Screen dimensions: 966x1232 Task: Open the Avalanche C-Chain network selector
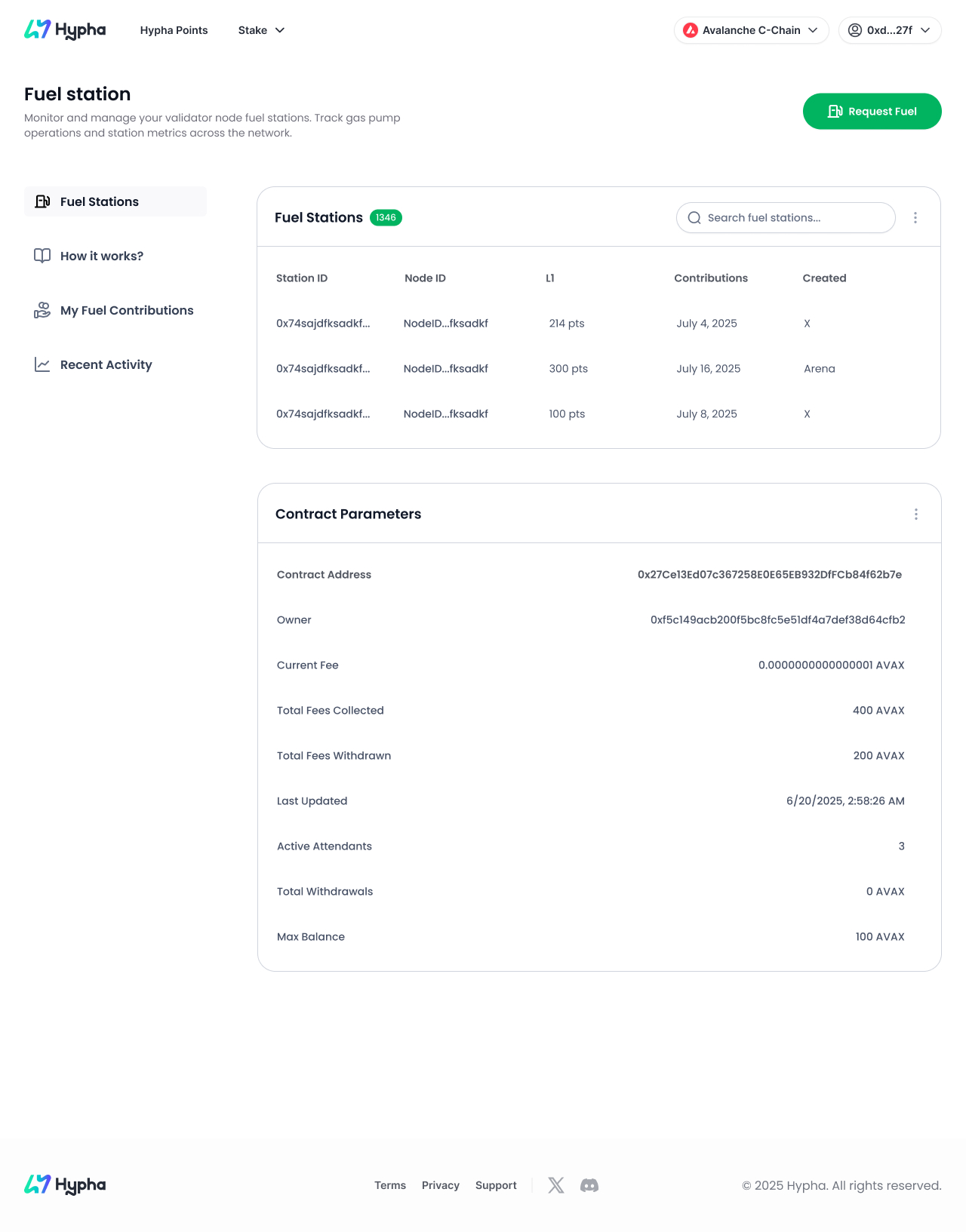point(751,30)
